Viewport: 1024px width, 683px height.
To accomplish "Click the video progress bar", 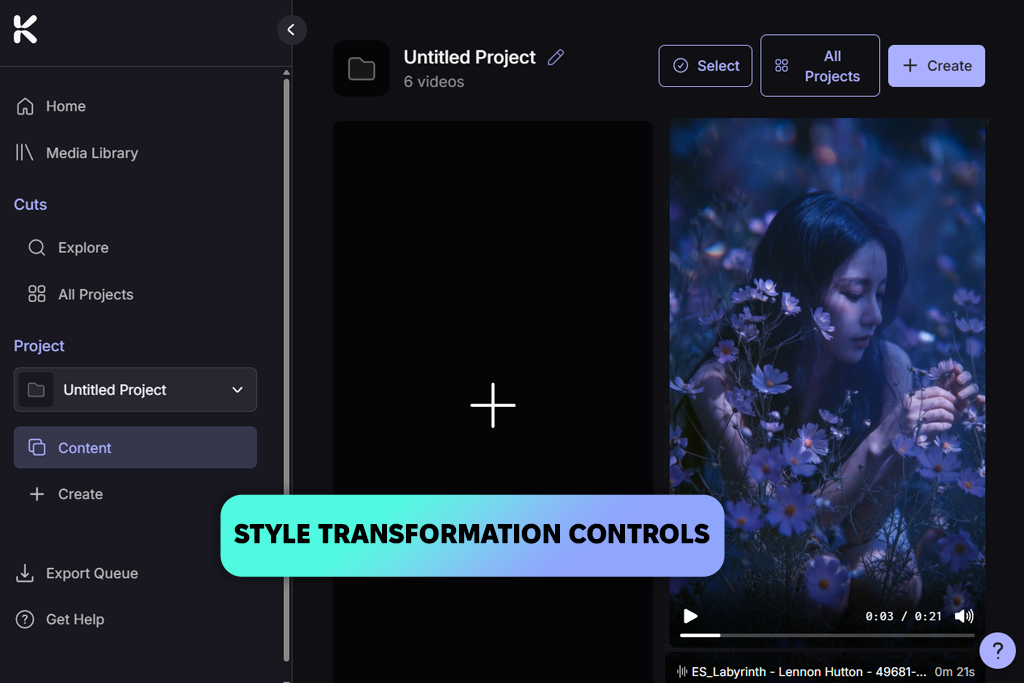I will click(x=827, y=635).
